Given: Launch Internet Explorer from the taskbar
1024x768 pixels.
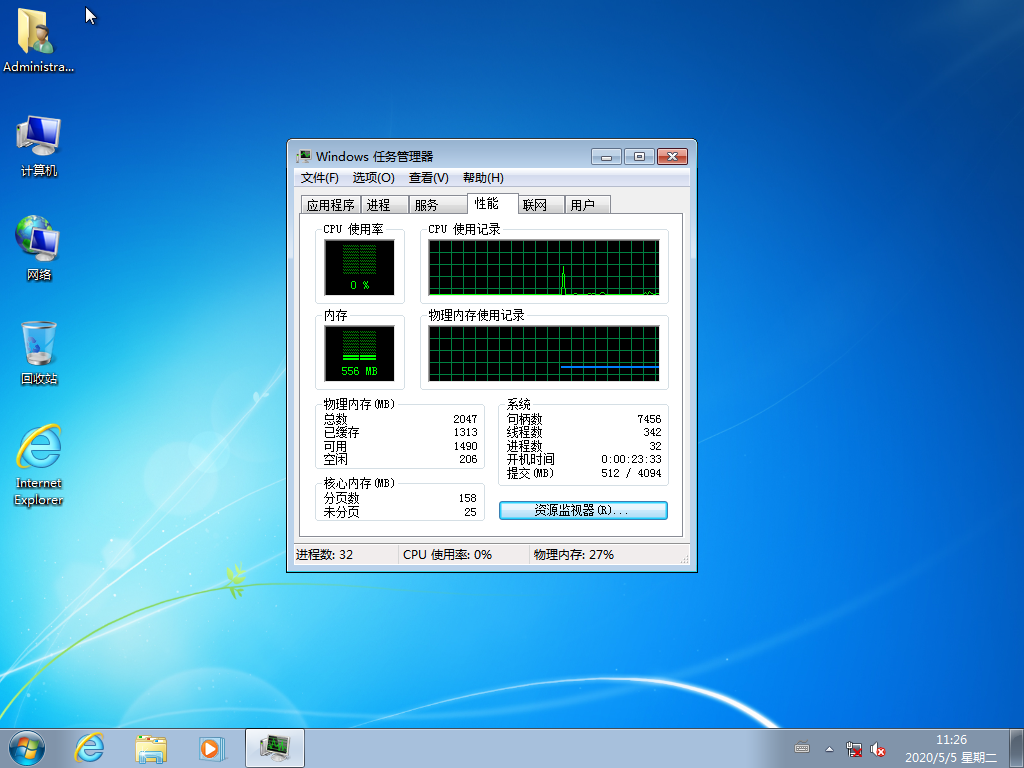Looking at the screenshot, I should [x=89, y=748].
